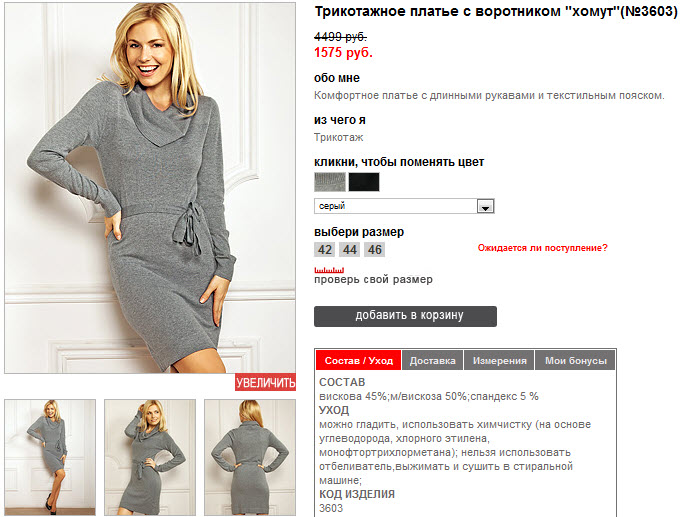700x517 pixels.
Task: Click the 'добавить в корзину' button
Action: click(x=405, y=316)
